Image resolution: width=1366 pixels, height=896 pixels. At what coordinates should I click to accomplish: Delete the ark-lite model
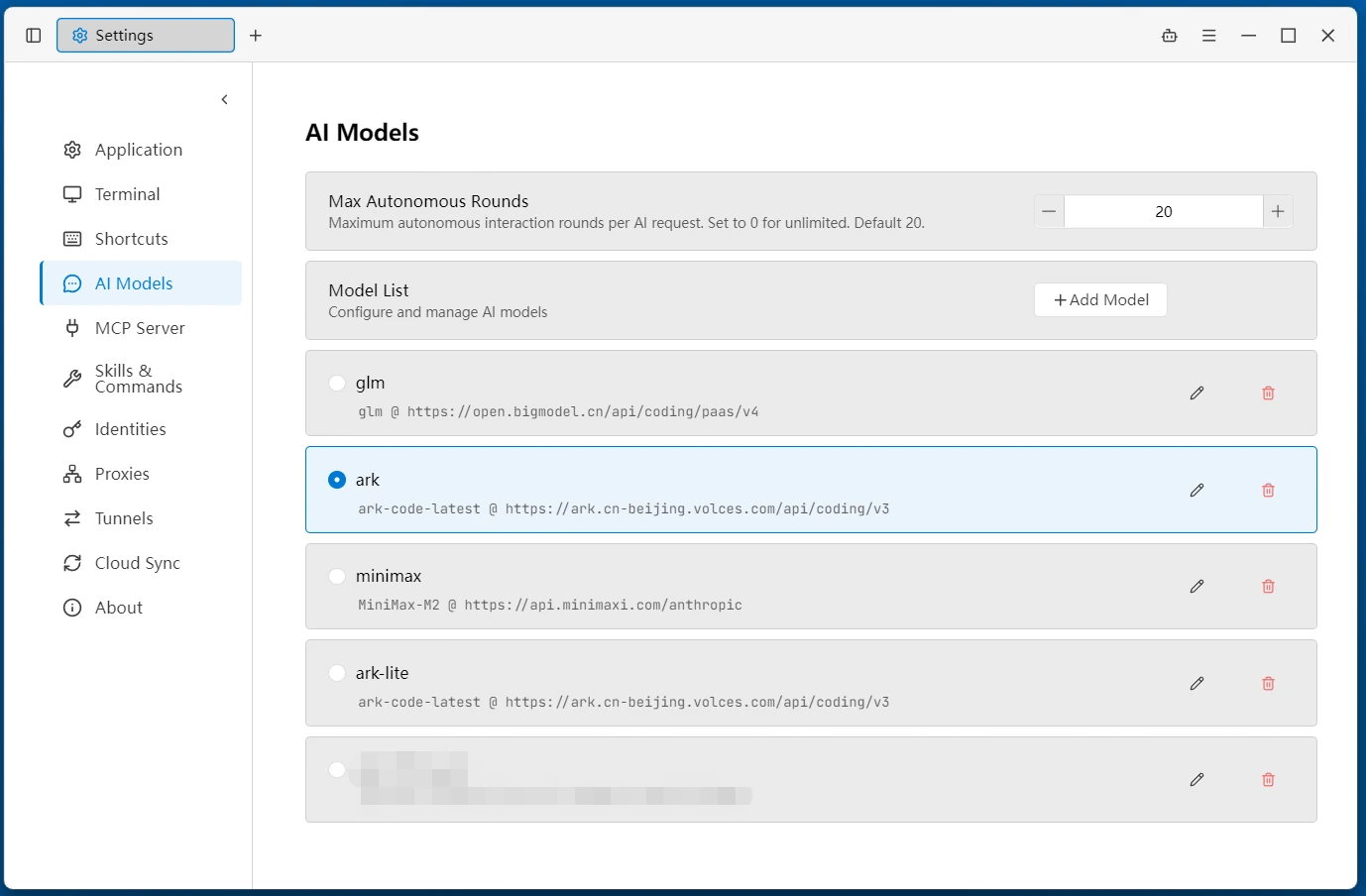pyautogui.click(x=1268, y=684)
